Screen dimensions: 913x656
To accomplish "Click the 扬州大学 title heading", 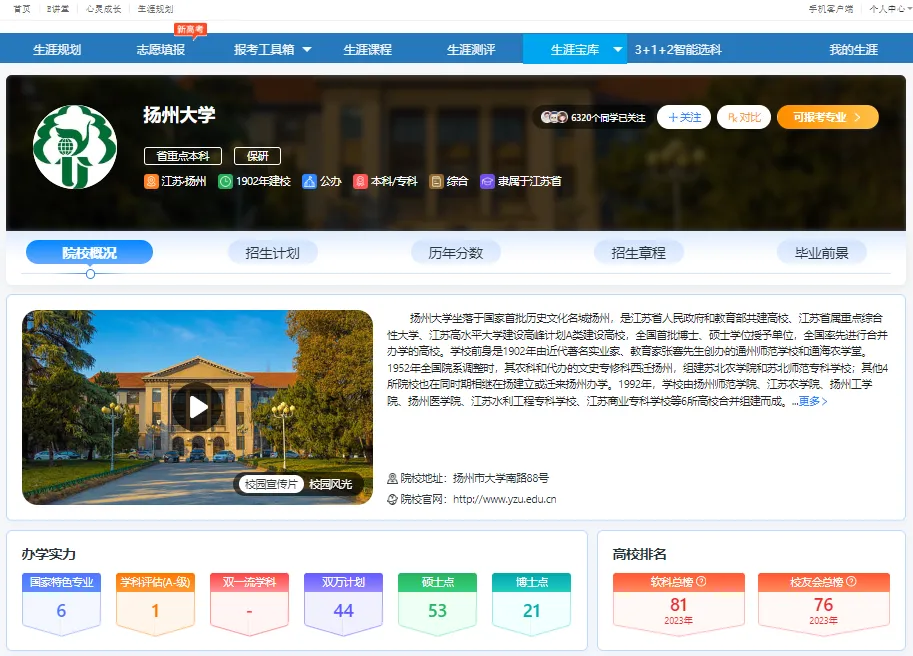I will [x=179, y=115].
